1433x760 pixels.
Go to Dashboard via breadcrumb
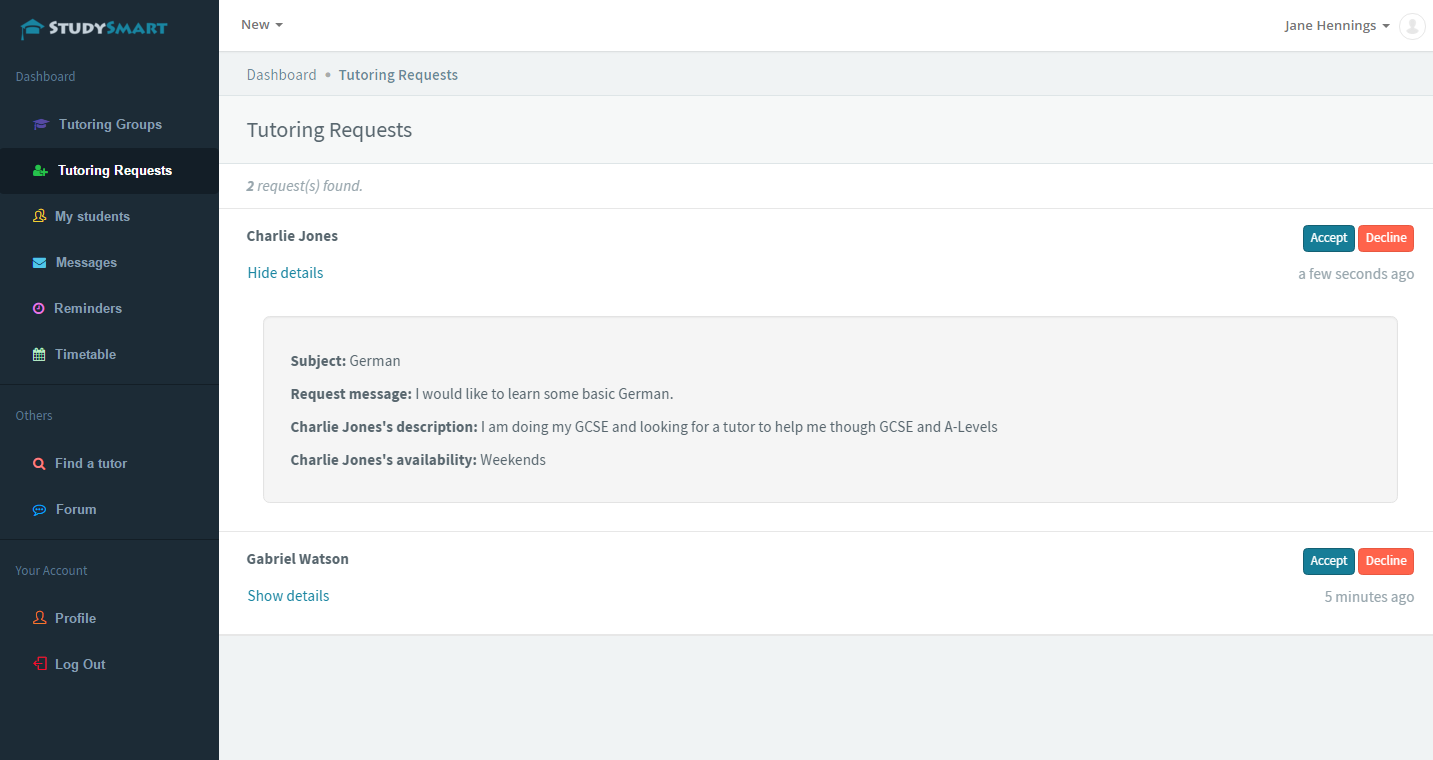281,74
